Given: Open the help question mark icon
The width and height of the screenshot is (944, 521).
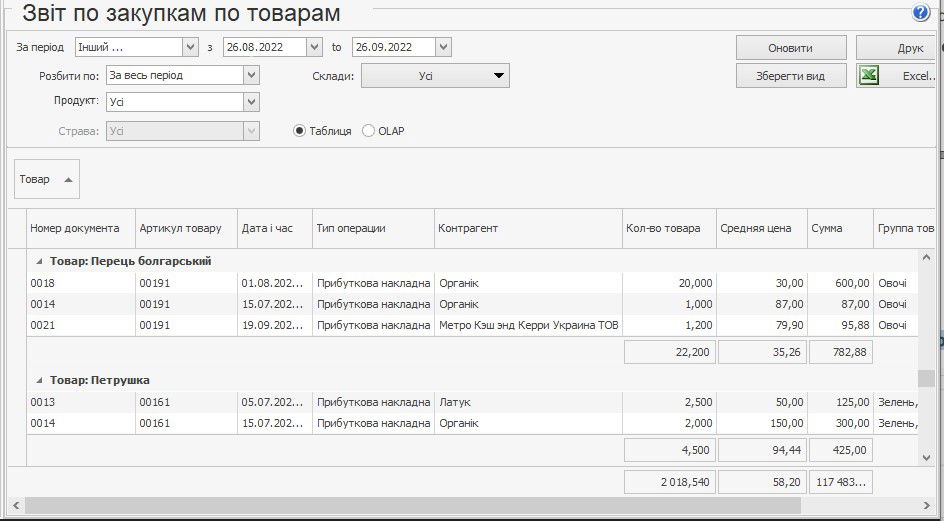Looking at the screenshot, I should (x=921, y=13).
